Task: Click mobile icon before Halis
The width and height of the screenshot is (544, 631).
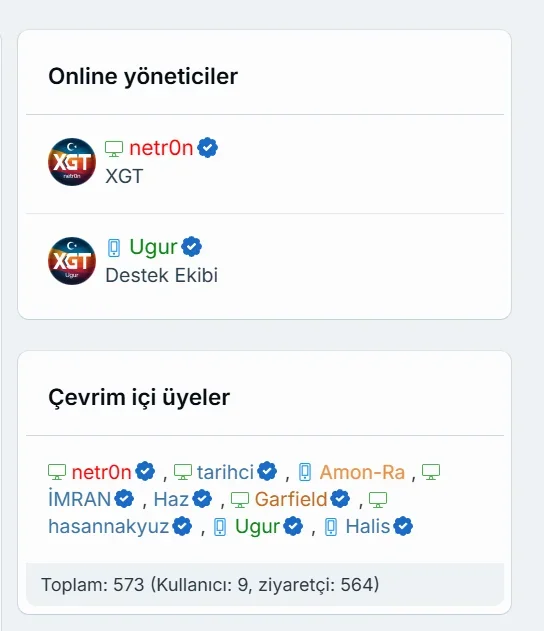Action: tap(331, 527)
